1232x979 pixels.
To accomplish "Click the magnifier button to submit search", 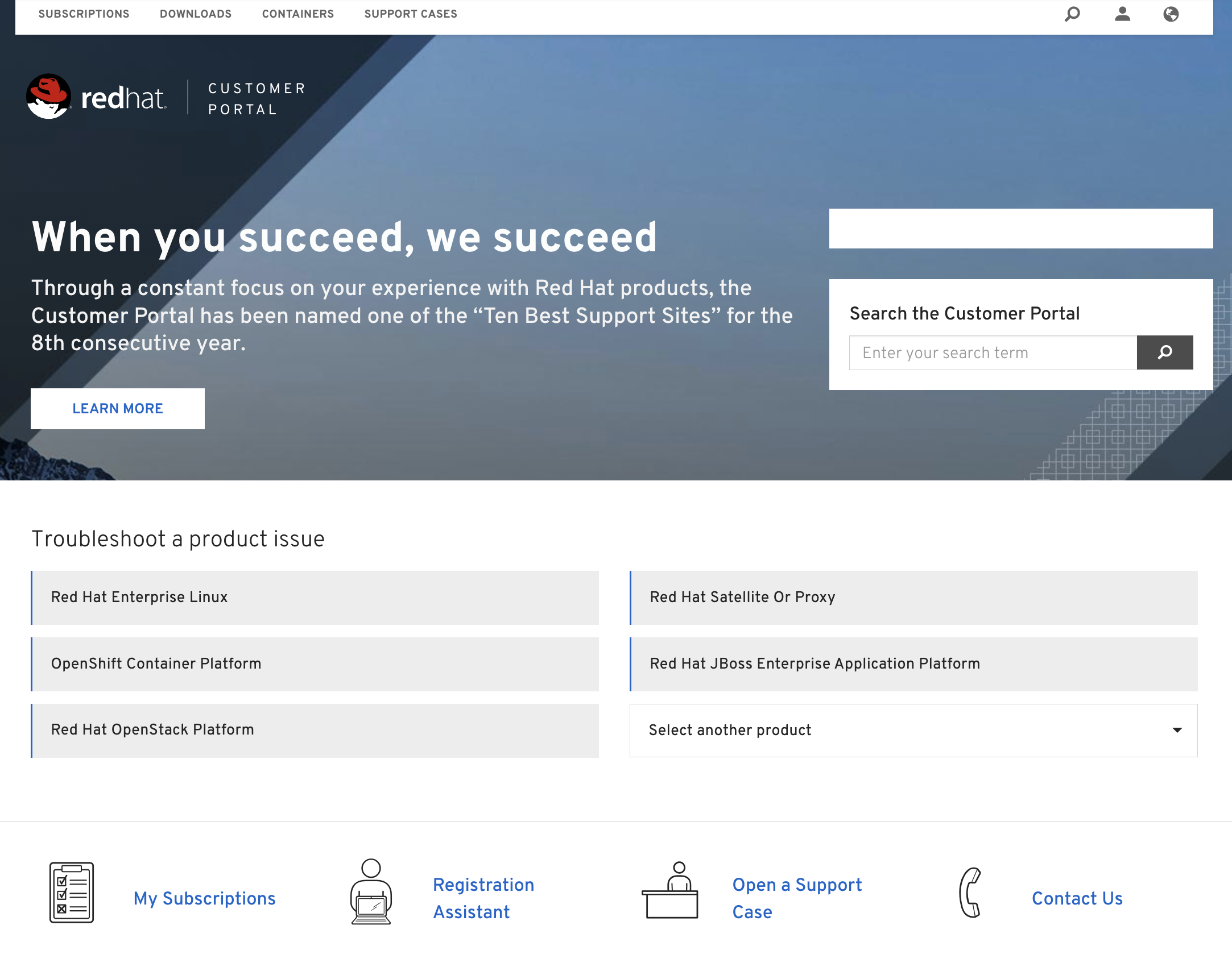I will click(x=1165, y=352).
